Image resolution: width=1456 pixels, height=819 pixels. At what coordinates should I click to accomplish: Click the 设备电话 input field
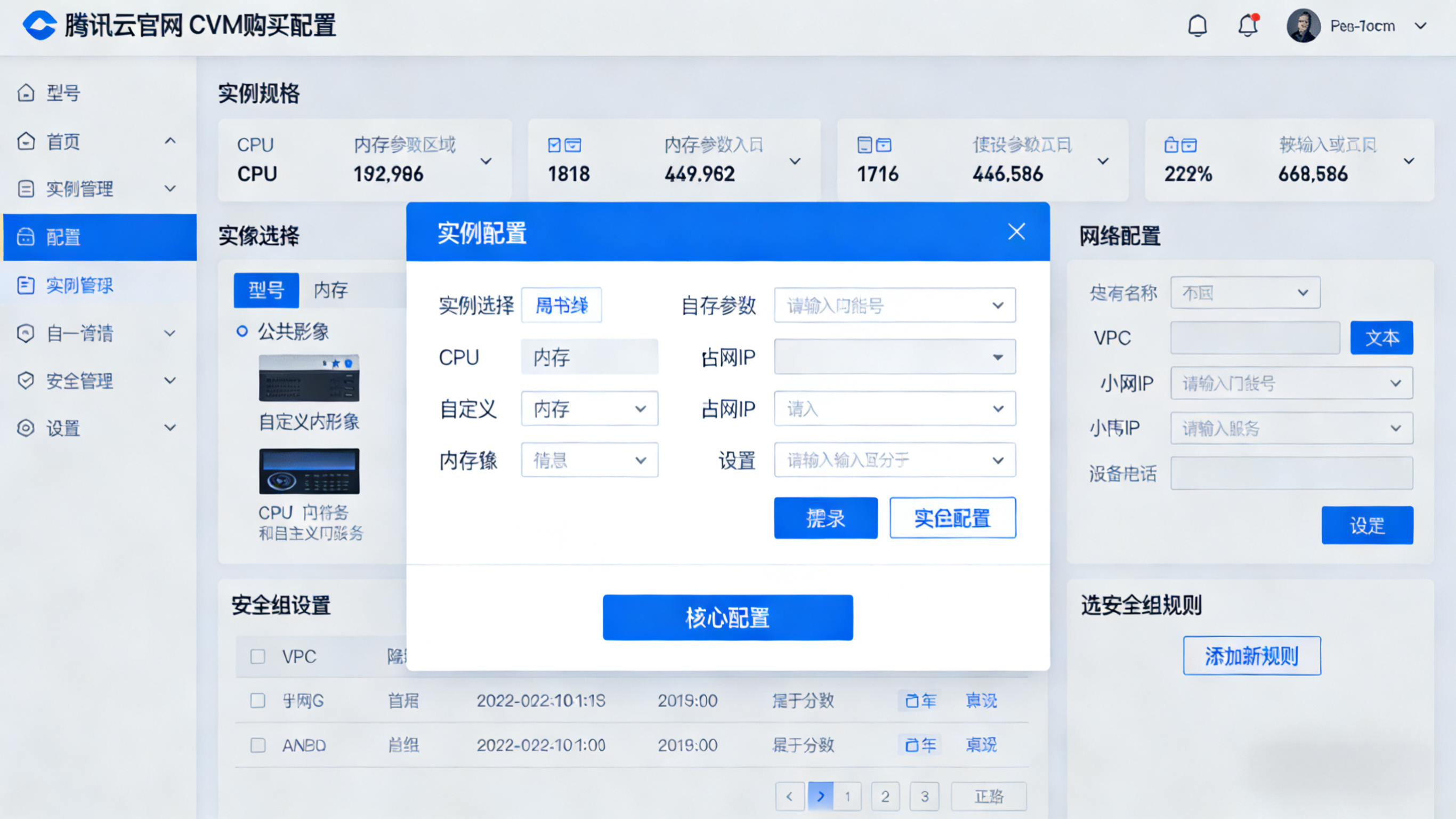(1291, 473)
